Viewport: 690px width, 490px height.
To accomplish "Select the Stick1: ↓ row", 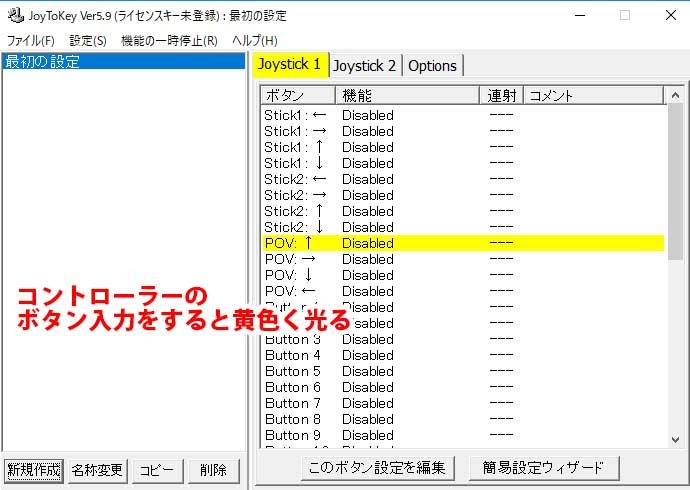I will click(463, 163).
